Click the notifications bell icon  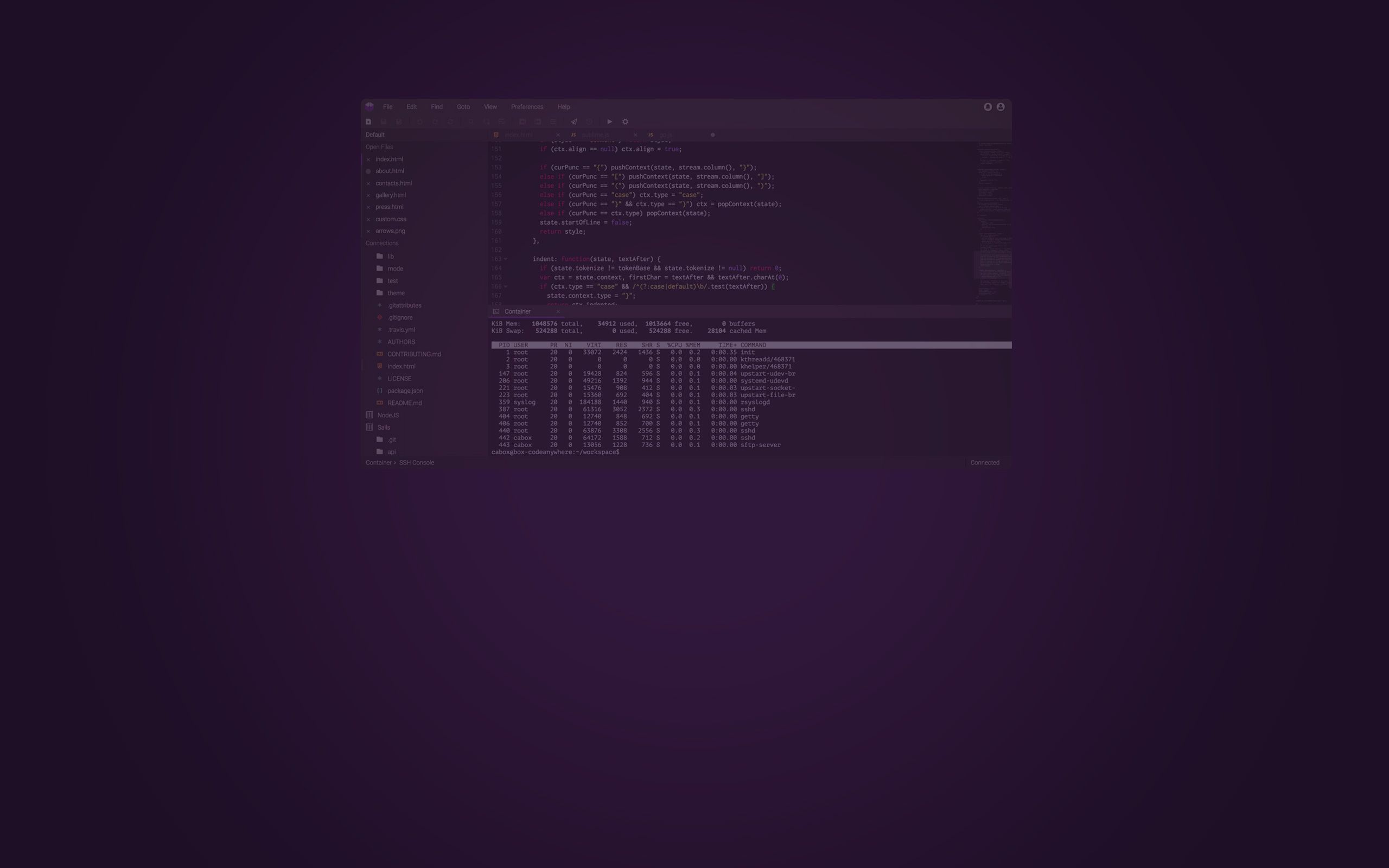pos(988,107)
